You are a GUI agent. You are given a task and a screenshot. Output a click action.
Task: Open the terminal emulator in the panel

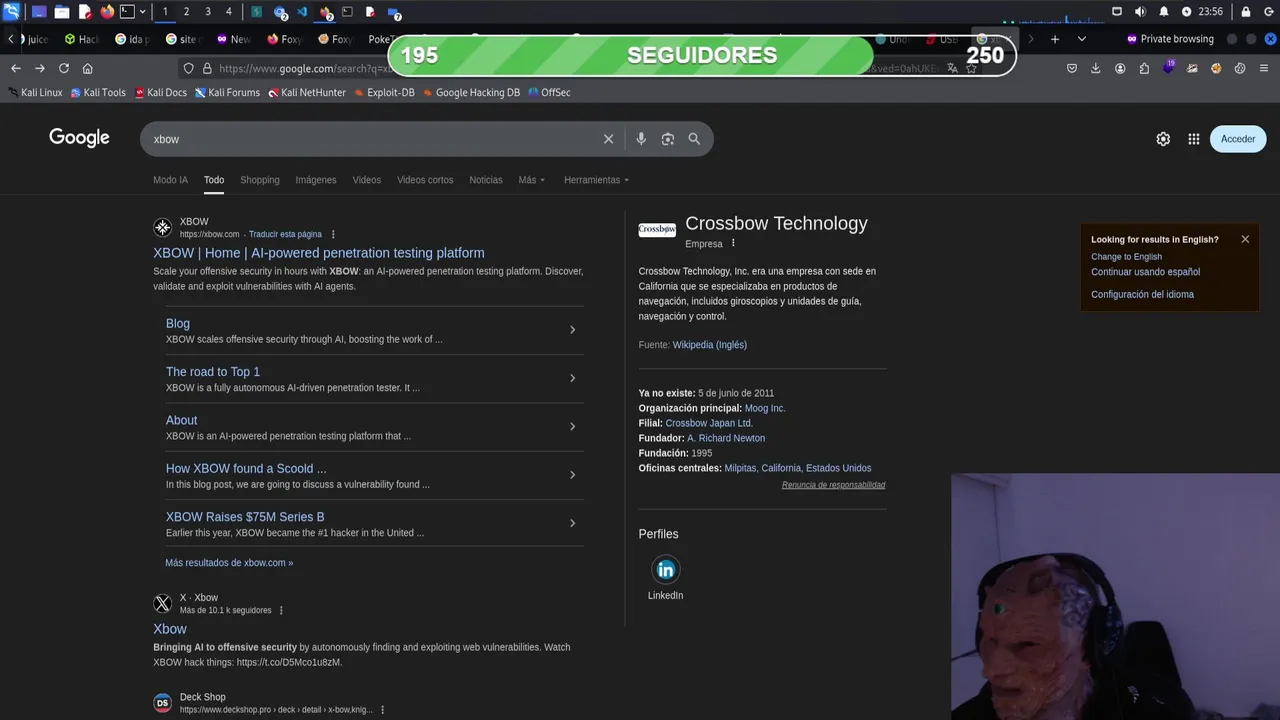[127, 12]
